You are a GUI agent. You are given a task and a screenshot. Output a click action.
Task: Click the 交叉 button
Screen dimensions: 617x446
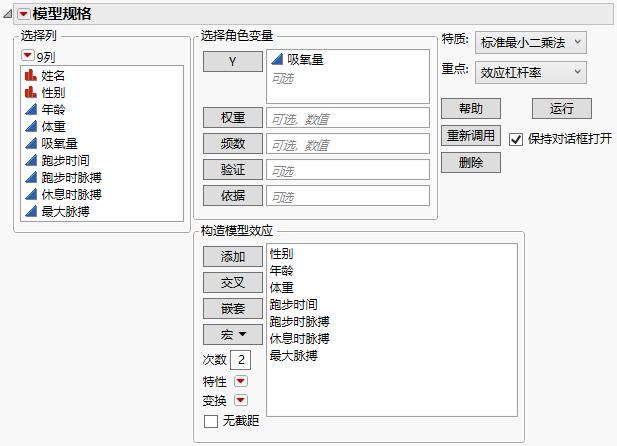pos(233,283)
